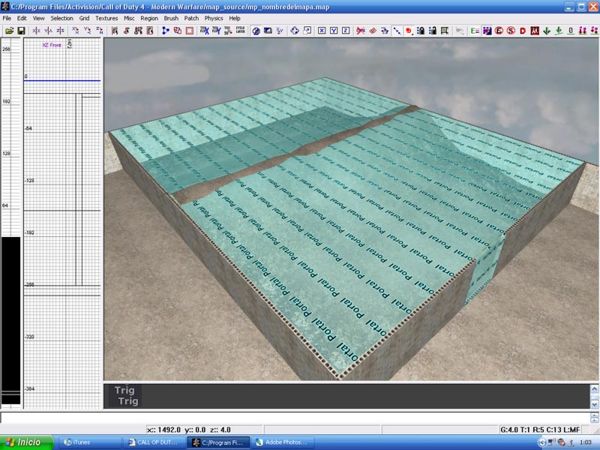Click the purple checkered toolbar icon
Image resolution: width=600 pixels, height=450 pixels.
(x=487, y=31)
